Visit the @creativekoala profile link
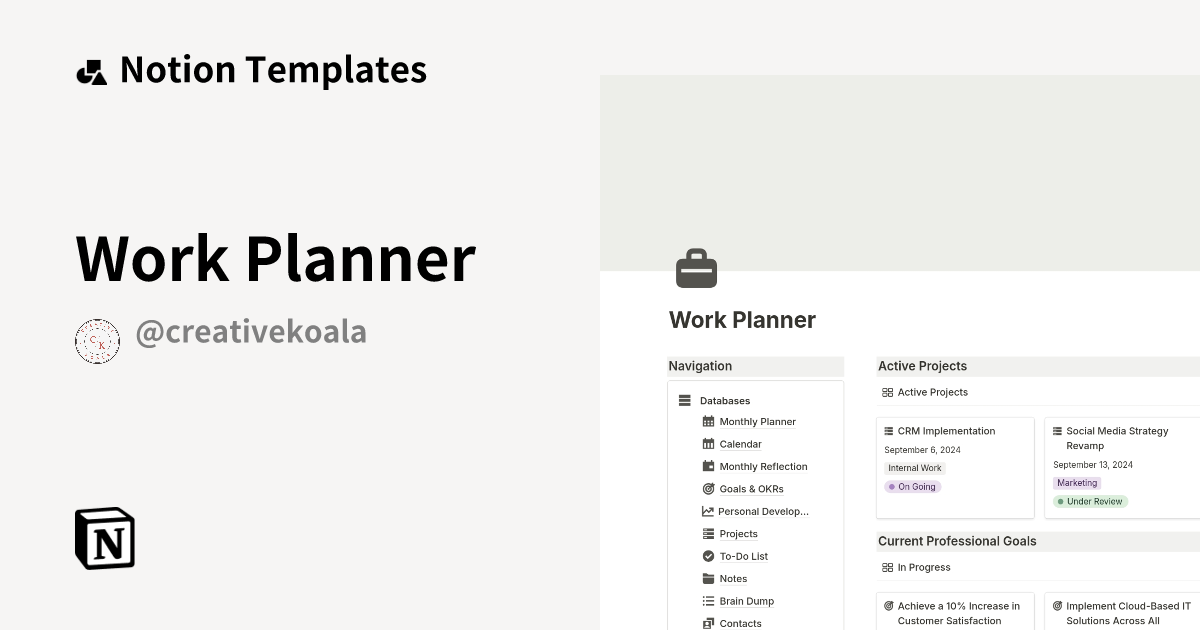 point(251,331)
